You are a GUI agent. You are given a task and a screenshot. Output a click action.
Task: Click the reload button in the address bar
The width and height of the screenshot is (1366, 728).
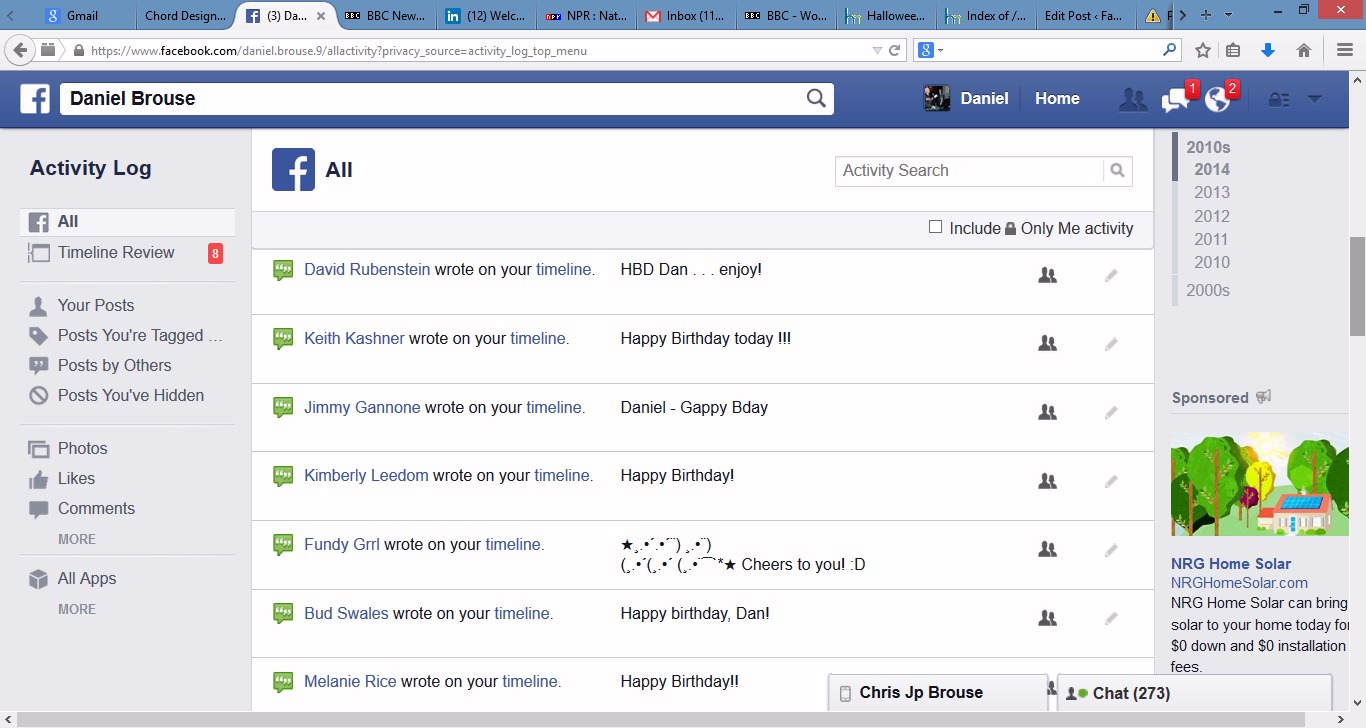coord(895,50)
